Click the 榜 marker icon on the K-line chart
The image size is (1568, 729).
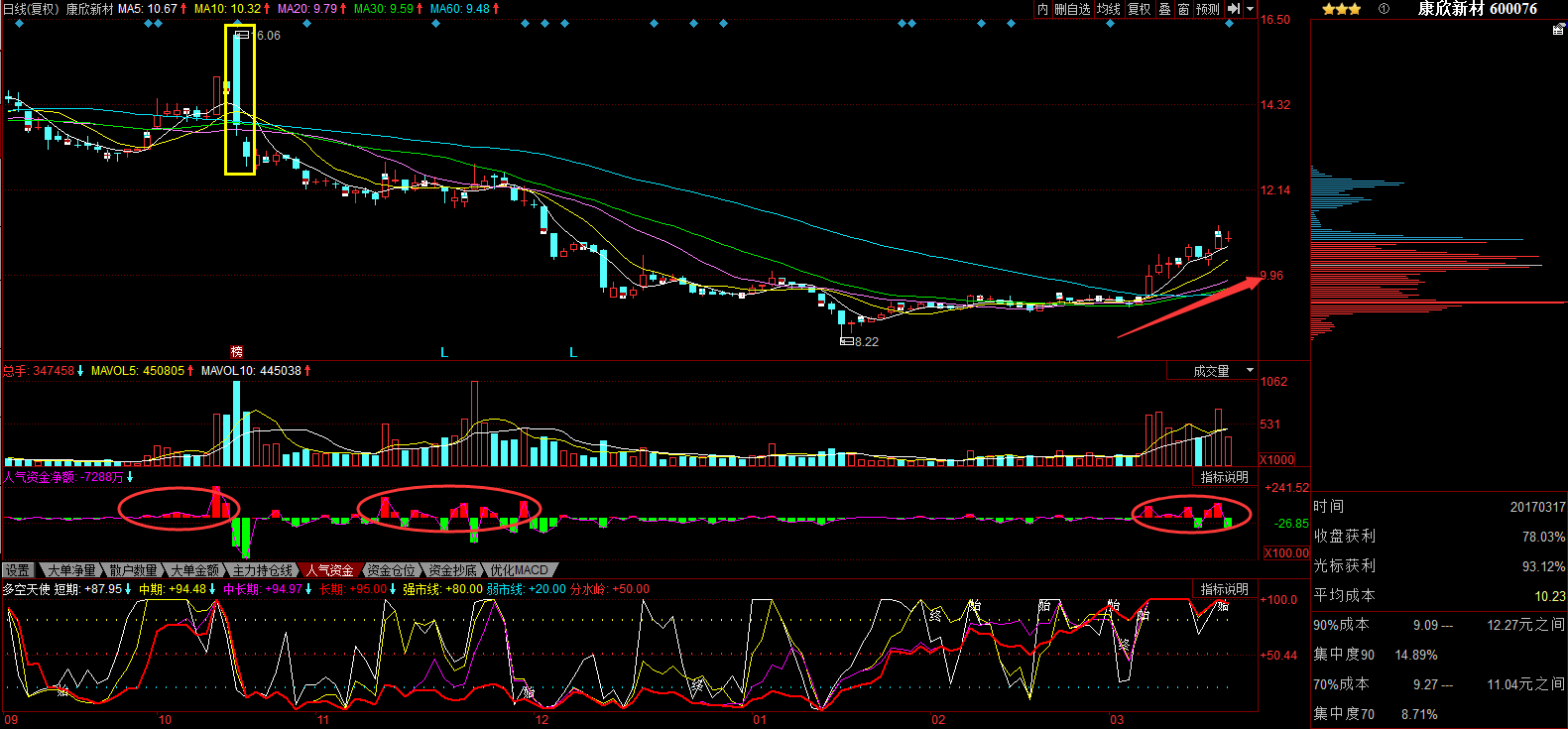click(x=236, y=351)
